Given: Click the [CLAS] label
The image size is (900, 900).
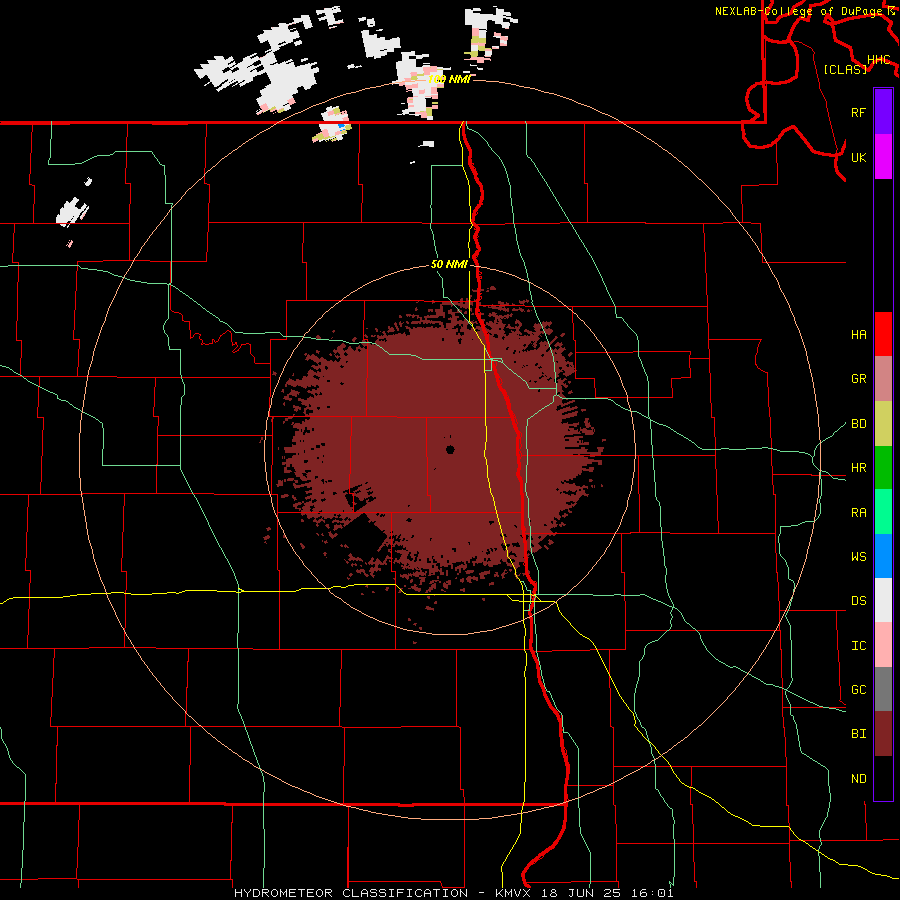Looking at the screenshot, I should tap(845, 69).
